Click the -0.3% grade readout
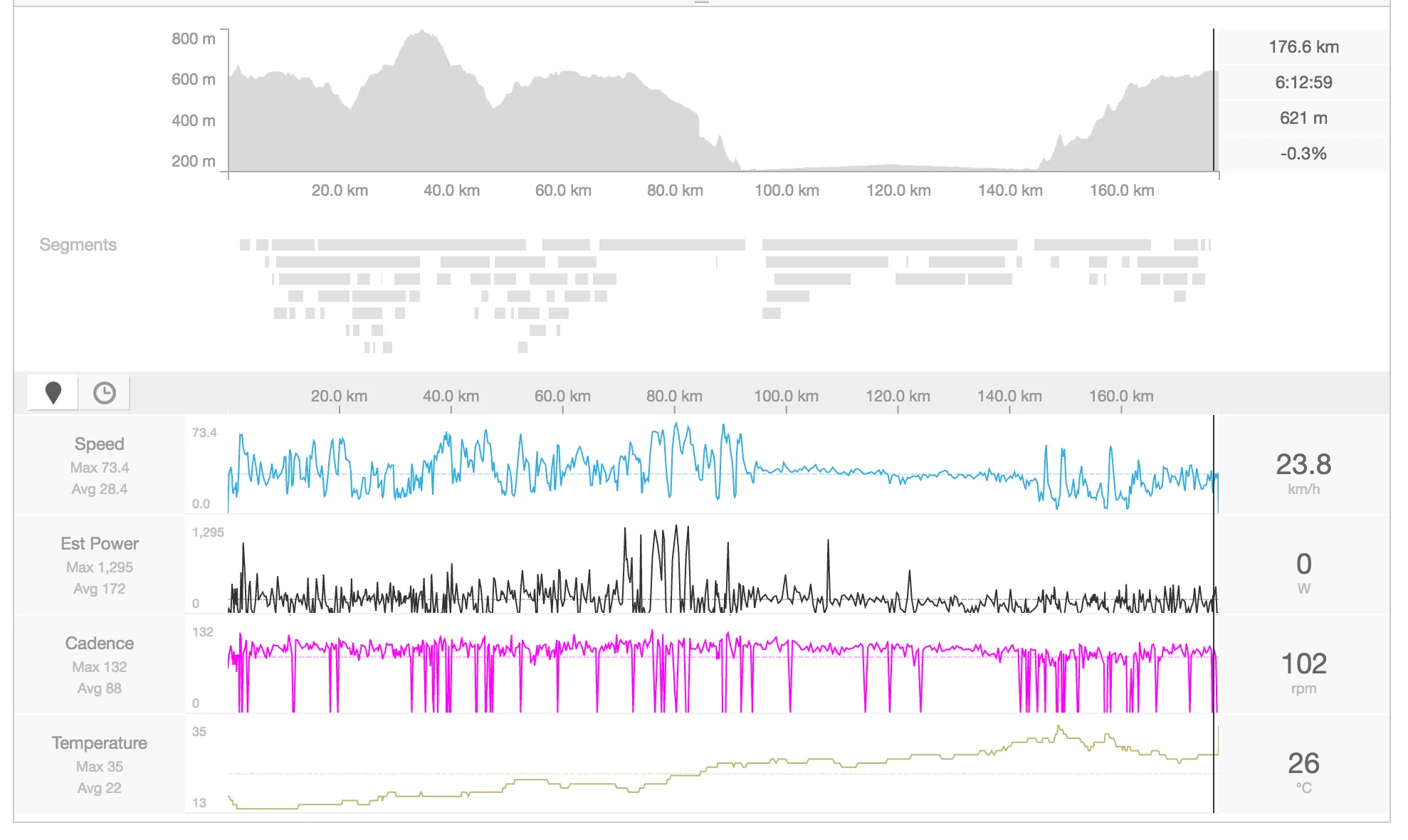This screenshot has width=1408, height=840. (1303, 154)
